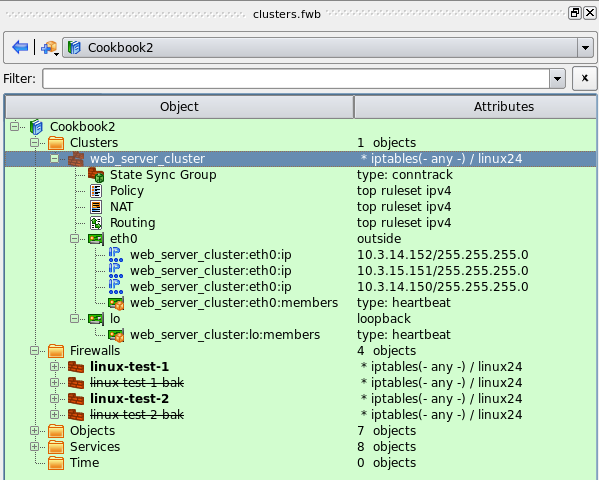The width and height of the screenshot is (599, 480).
Task: Click the Firewalls folder icon
Action: [x=56, y=351]
